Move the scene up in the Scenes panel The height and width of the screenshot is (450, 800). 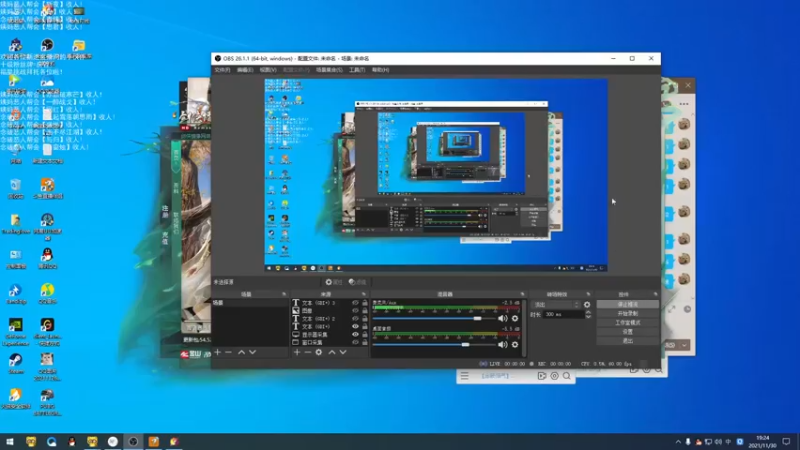coord(241,352)
